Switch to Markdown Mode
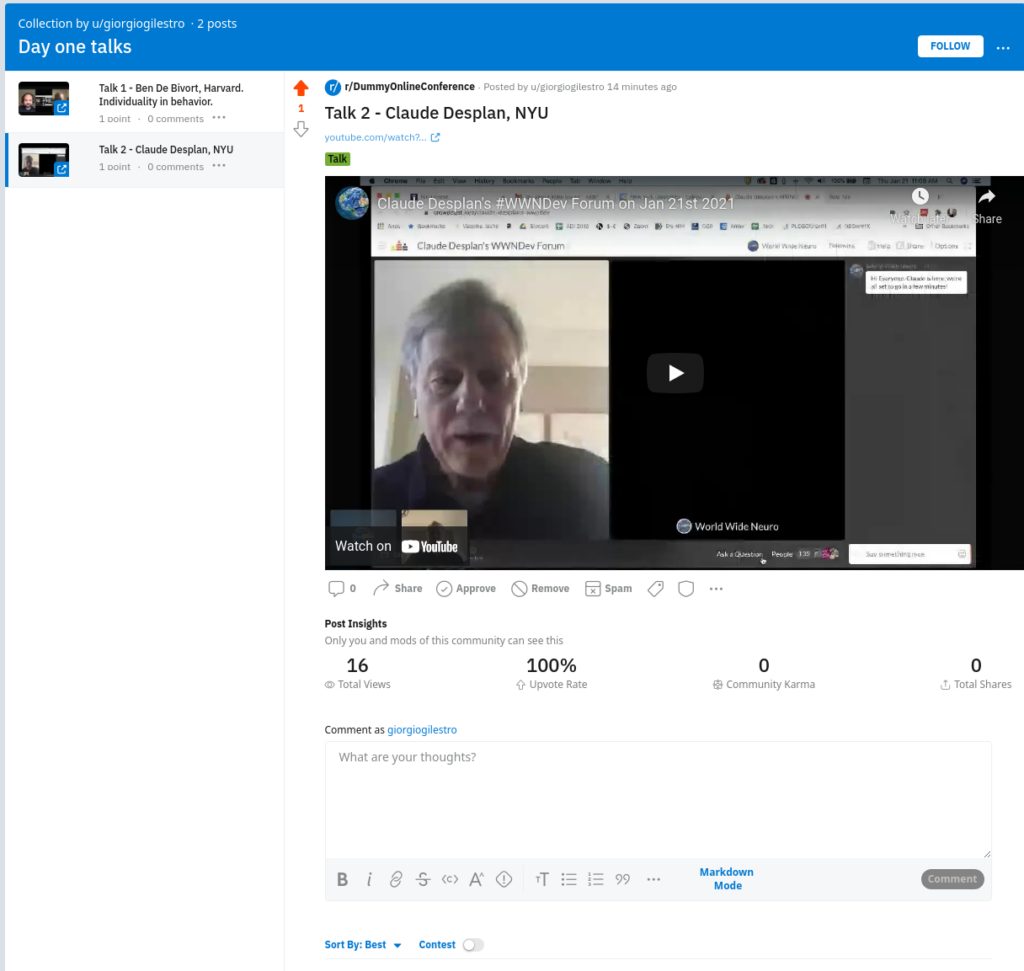Image resolution: width=1024 pixels, height=971 pixels. coord(727,879)
